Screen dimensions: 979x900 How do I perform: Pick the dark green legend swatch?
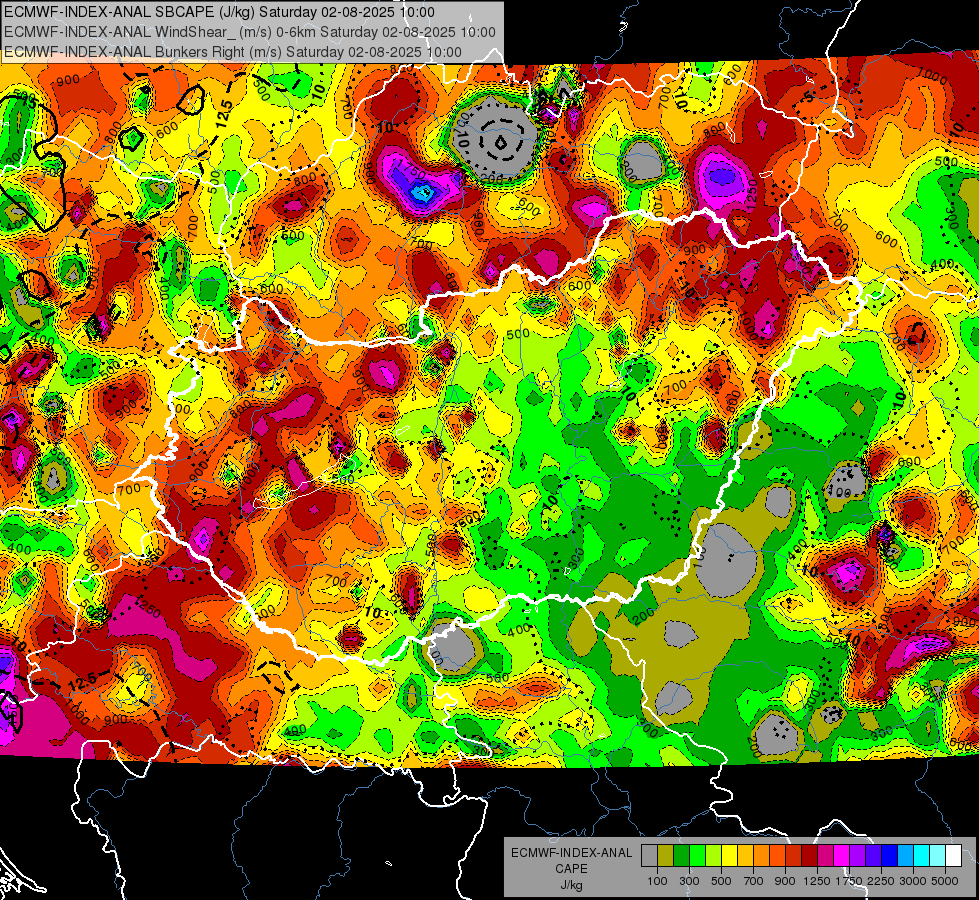click(x=681, y=856)
